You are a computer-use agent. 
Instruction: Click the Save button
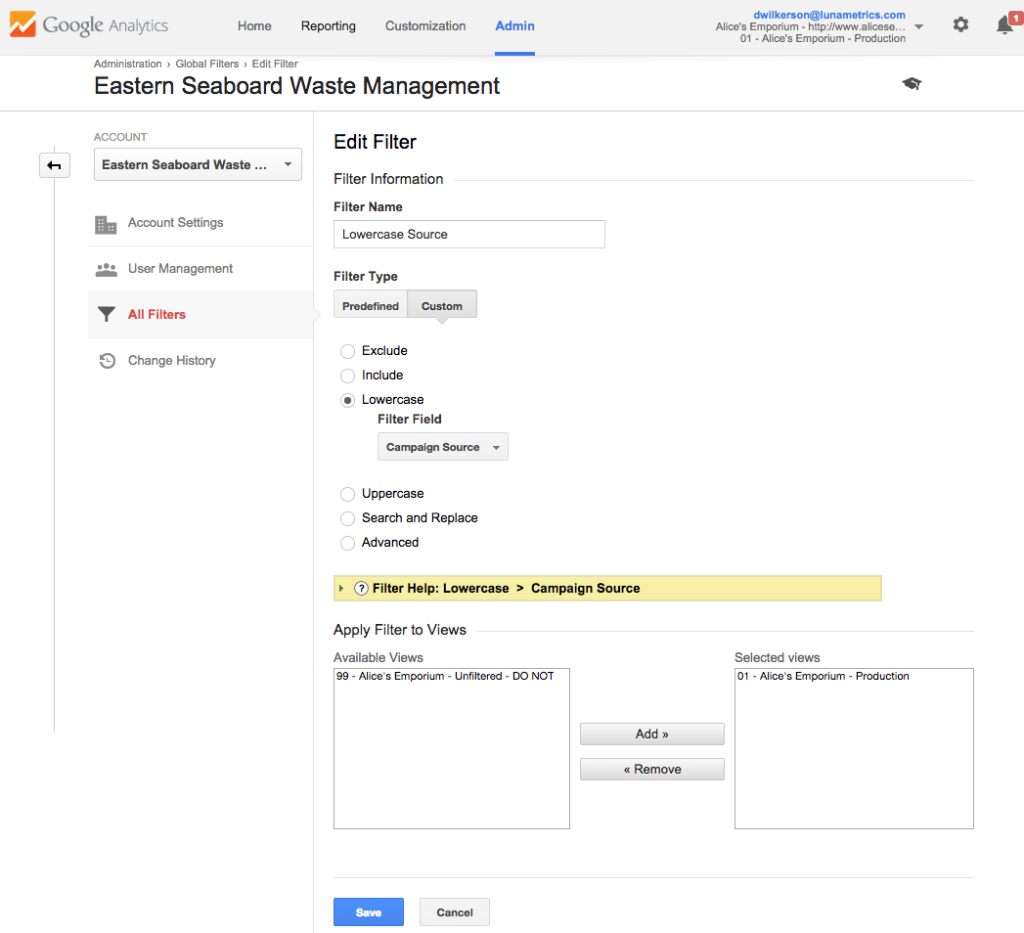[x=368, y=912]
